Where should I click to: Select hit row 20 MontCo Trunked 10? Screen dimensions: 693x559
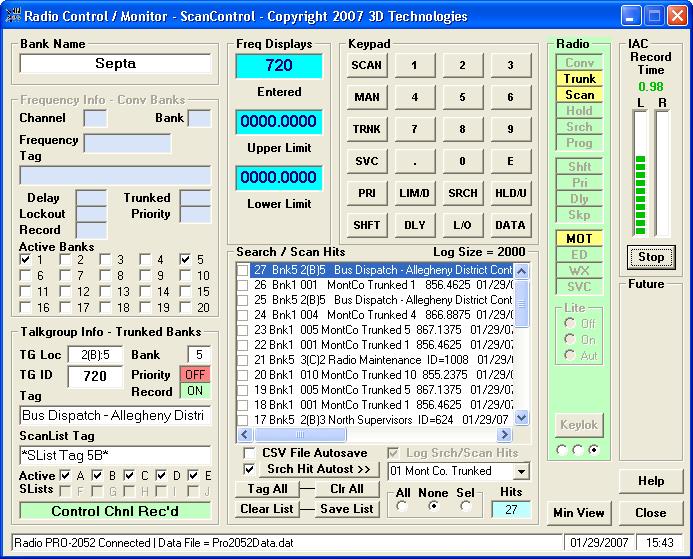376,375
